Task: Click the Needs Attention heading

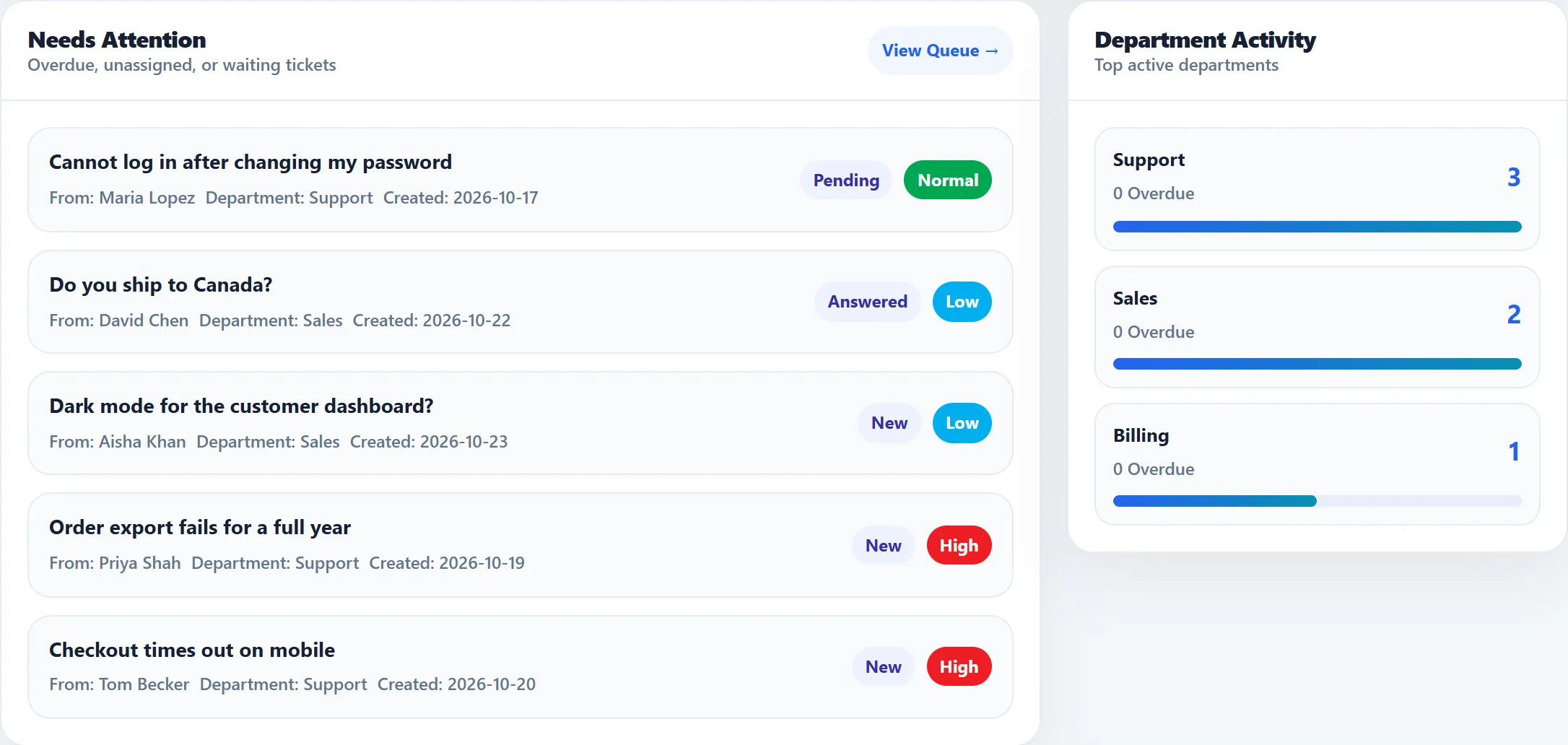Action: (117, 40)
